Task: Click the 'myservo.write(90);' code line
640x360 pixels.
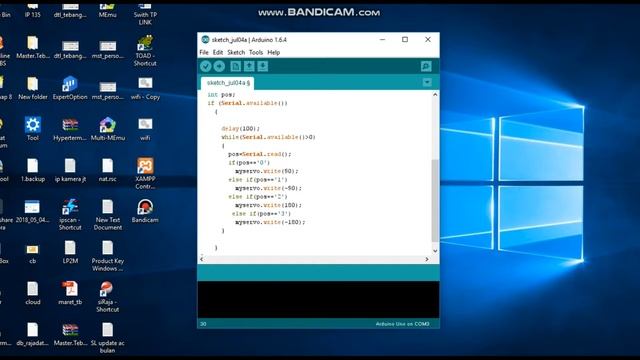Action: click(267, 171)
